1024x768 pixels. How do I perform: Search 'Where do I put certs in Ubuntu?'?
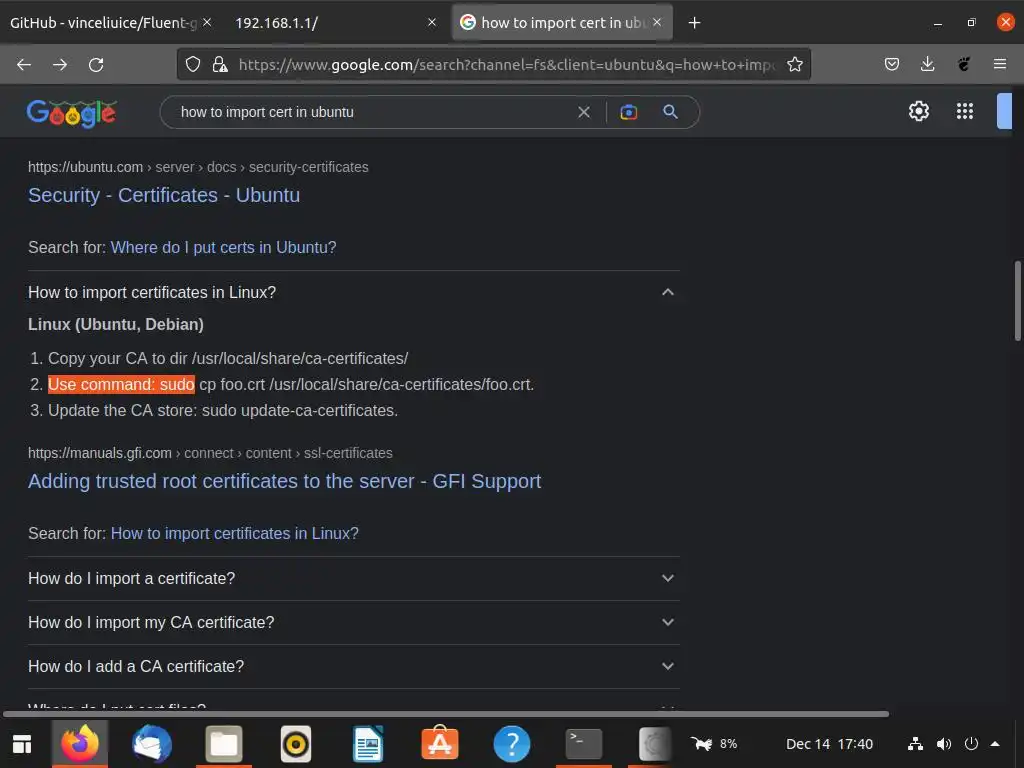[223, 248]
